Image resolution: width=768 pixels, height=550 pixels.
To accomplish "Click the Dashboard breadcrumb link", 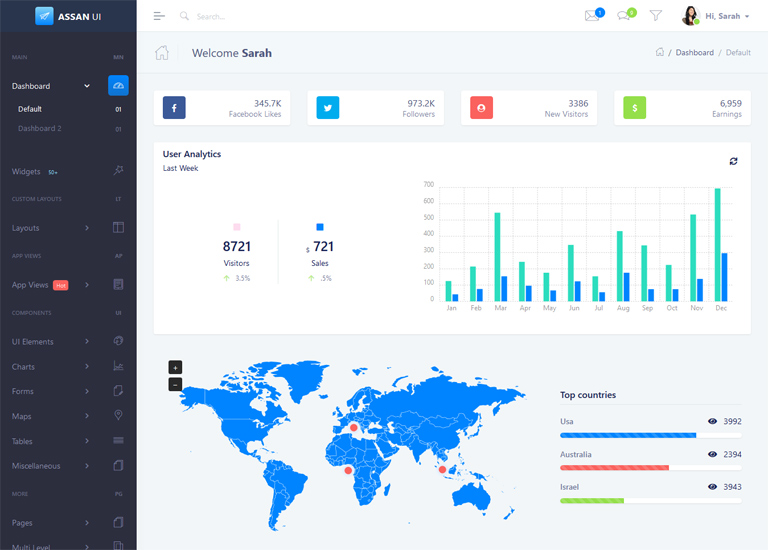I will pos(694,53).
